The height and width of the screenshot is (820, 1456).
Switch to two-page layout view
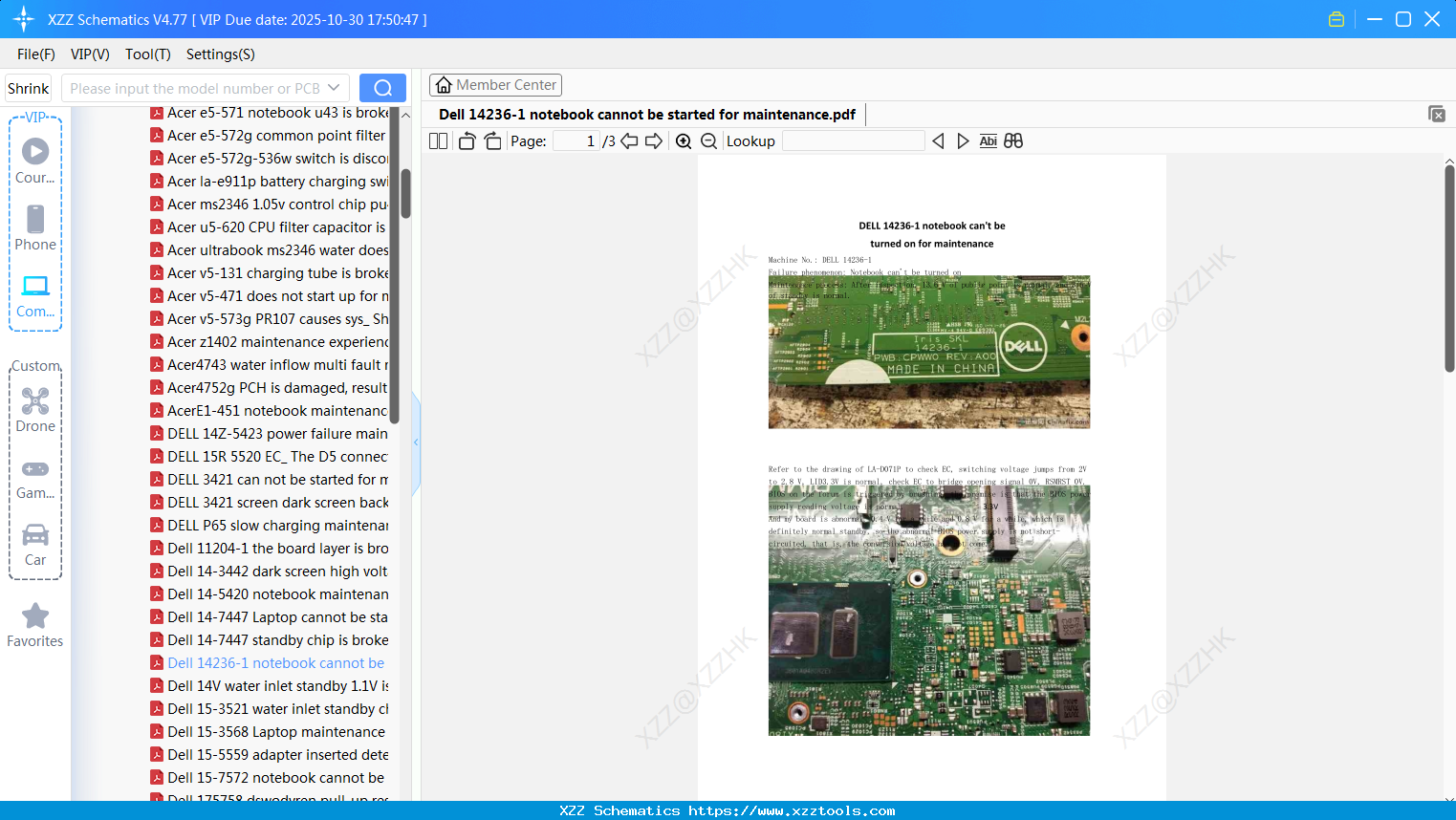439,141
